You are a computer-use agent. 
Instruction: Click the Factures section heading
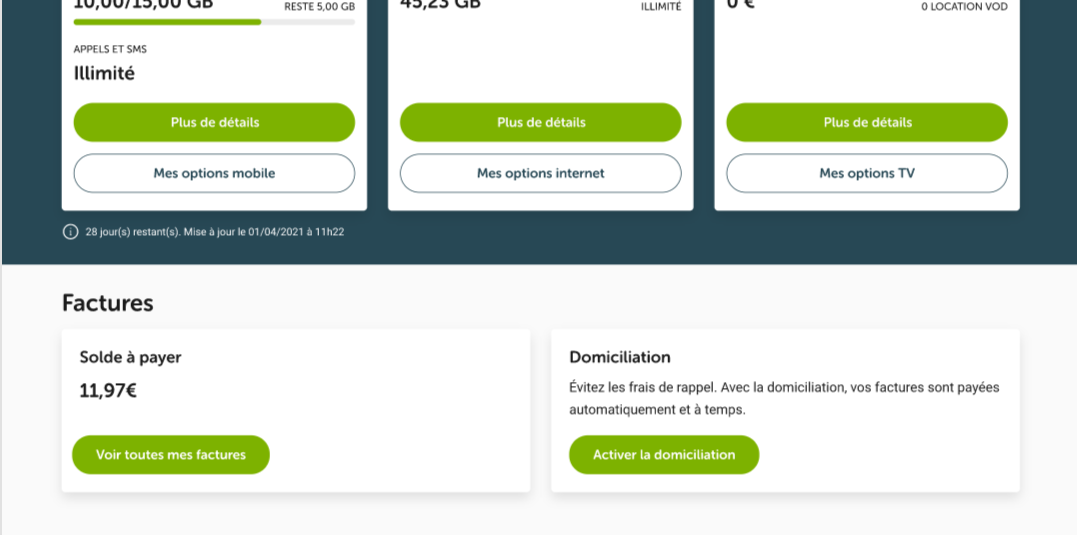coord(108,303)
